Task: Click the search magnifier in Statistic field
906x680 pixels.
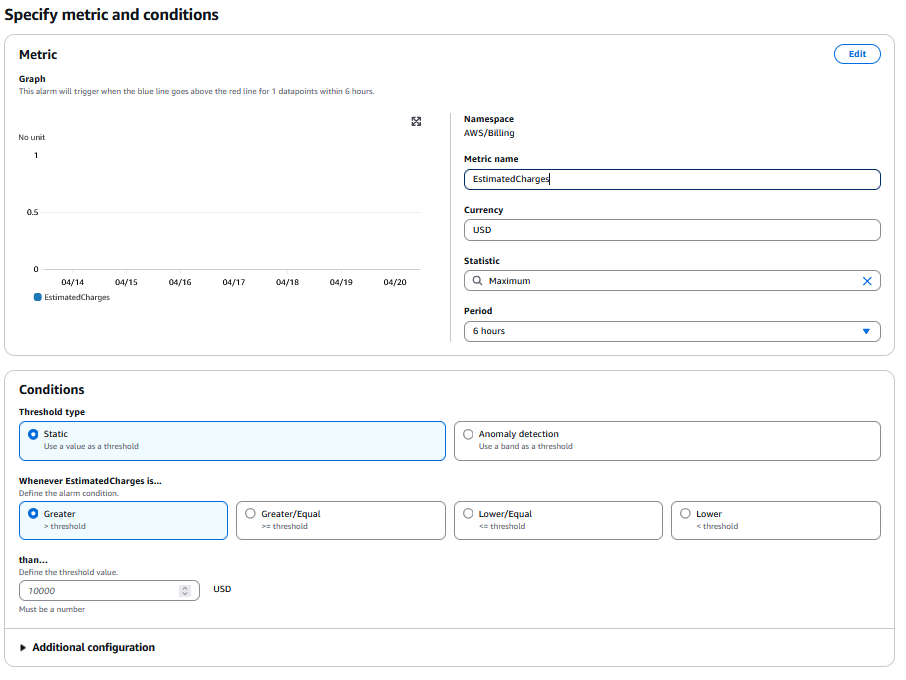Action: click(477, 281)
